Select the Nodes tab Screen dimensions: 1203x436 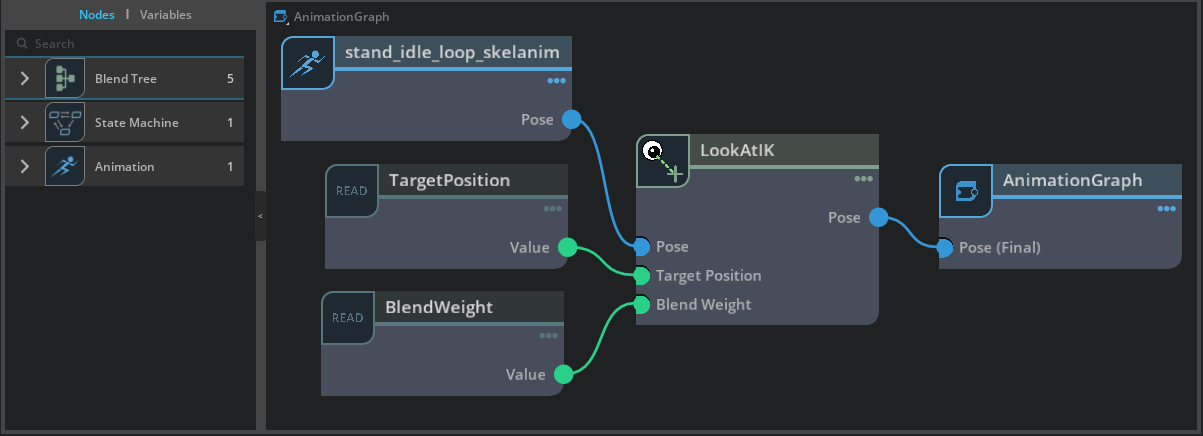(x=97, y=15)
